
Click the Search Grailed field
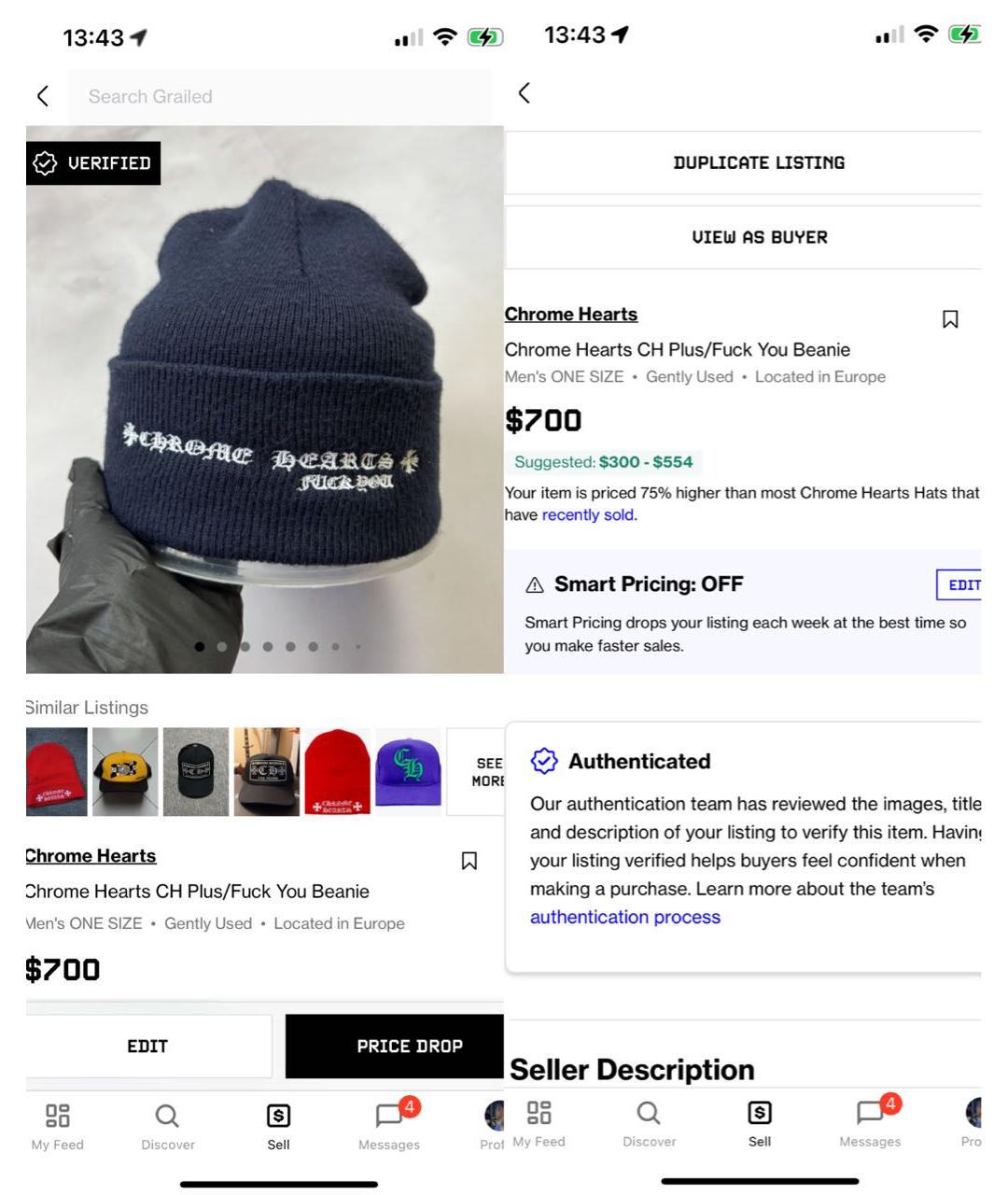280,96
